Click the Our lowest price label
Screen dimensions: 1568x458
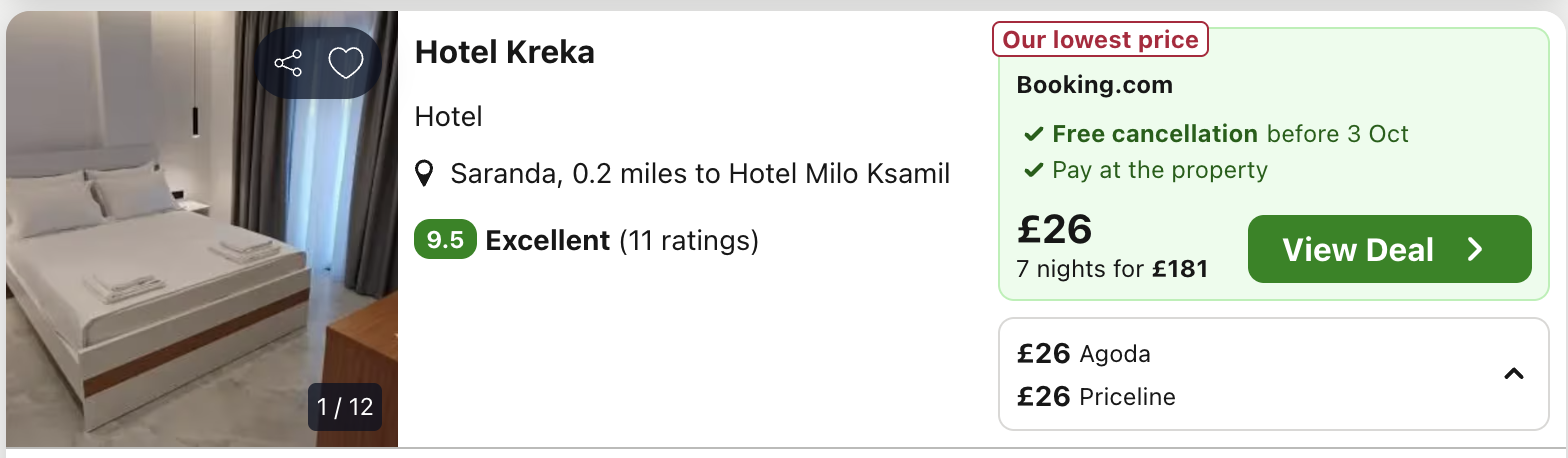point(1100,40)
